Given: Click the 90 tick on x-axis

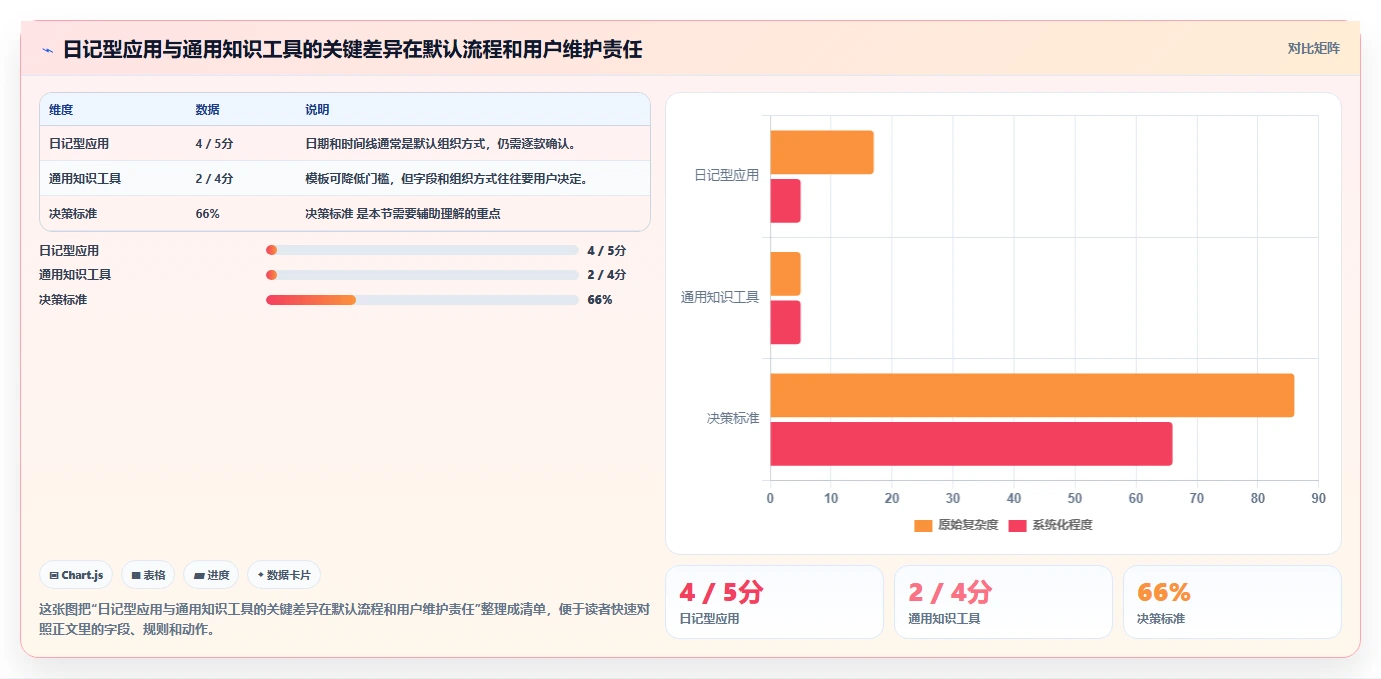Looking at the screenshot, I should coord(1318,498).
